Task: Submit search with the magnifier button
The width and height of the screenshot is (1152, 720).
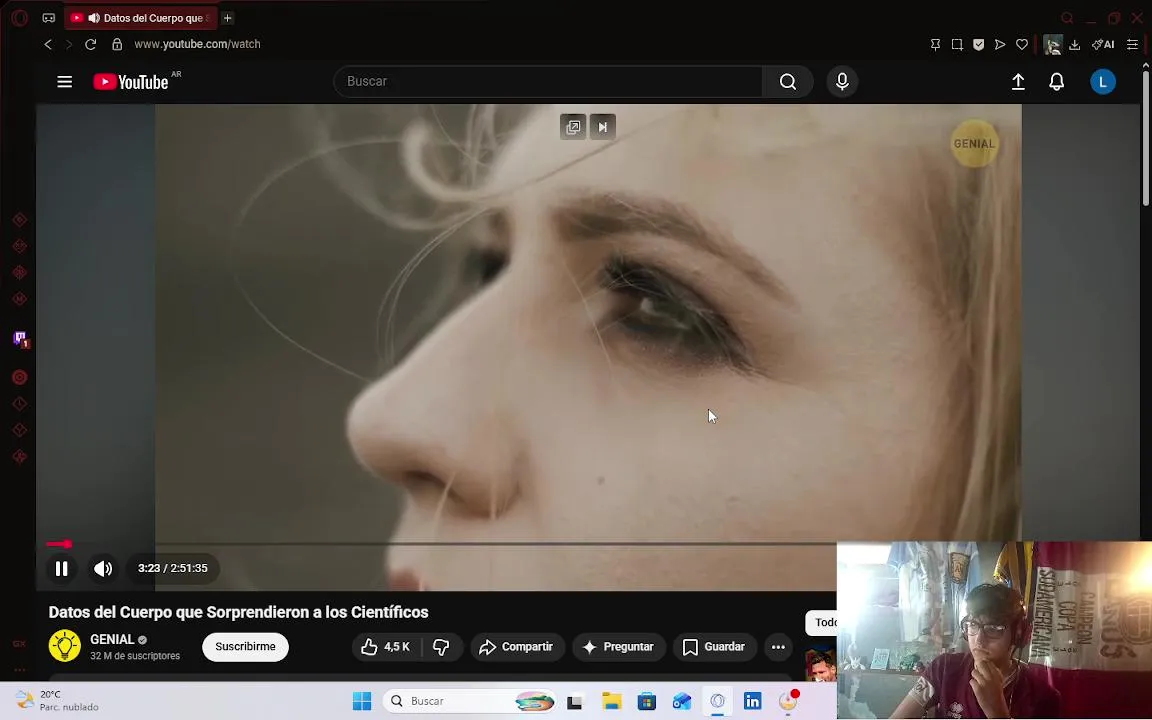Action: [788, 82]
